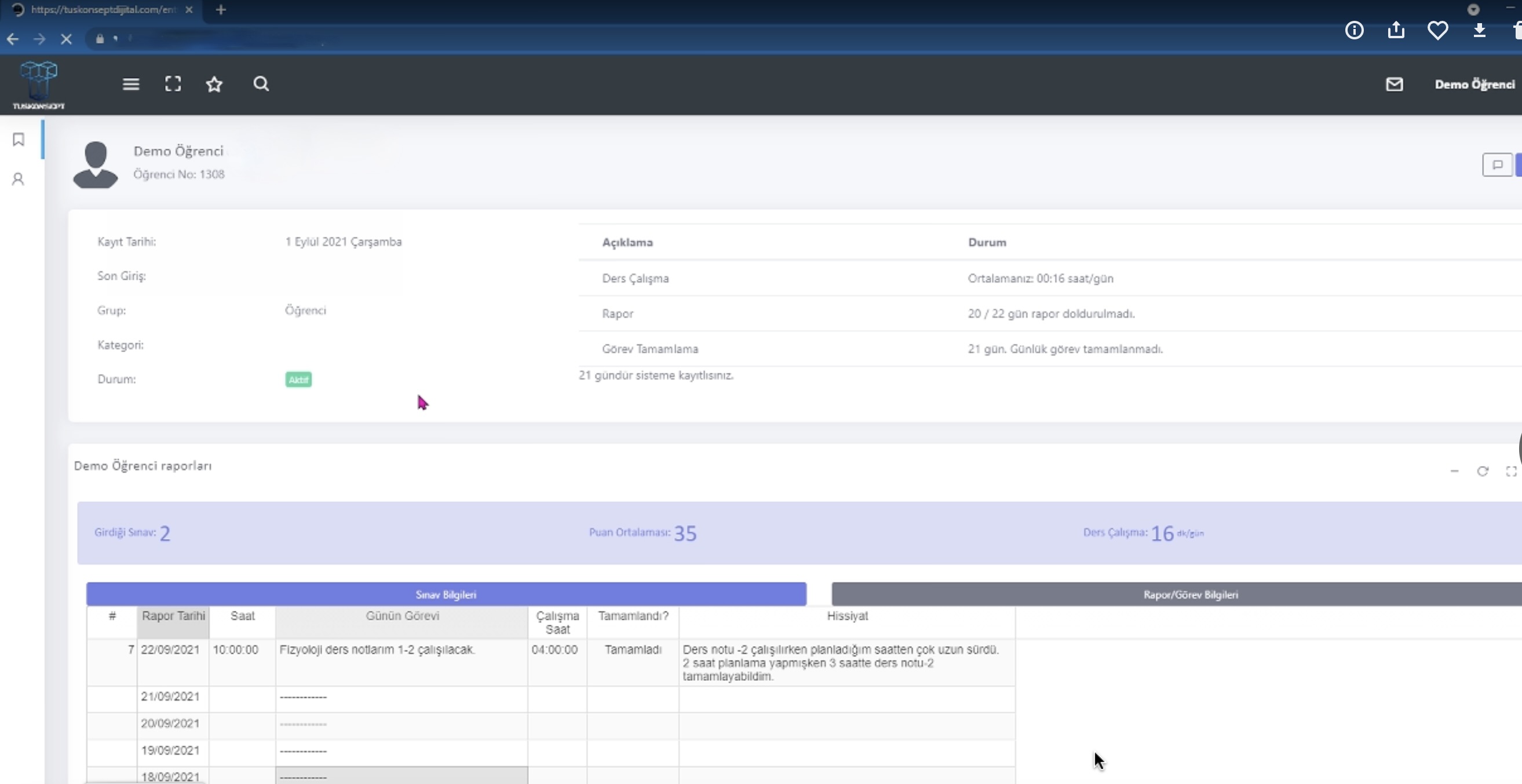This screenshot has width=1522, height=784.
Task: Open search with the magnifier icon
Action: (261, 84)
